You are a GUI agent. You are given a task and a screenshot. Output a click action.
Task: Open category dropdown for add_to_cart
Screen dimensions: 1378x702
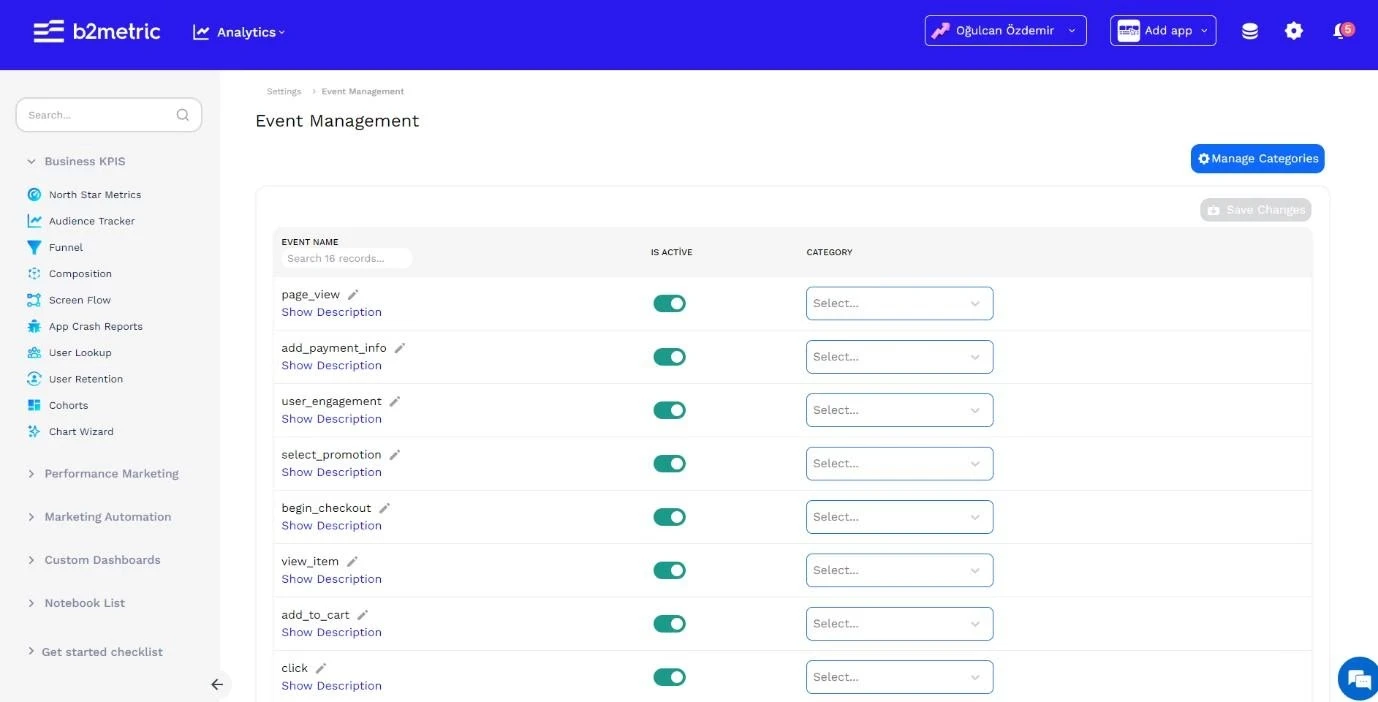point(899,624)
